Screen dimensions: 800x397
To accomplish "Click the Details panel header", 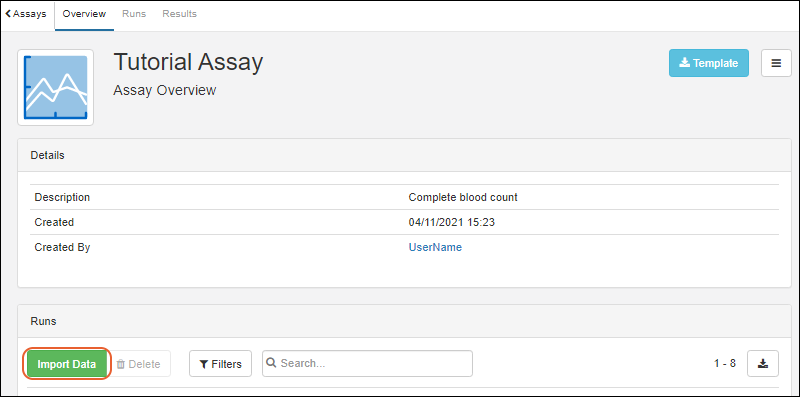I will click(x=404, y=155).
